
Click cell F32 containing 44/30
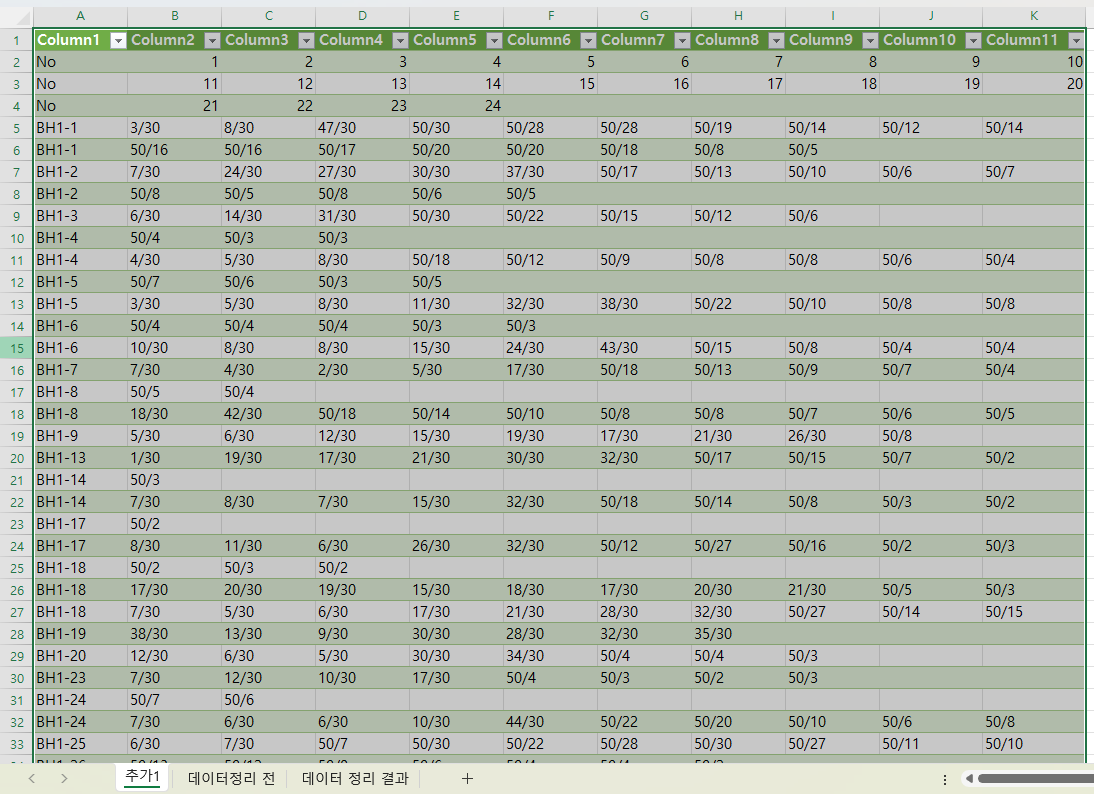click(x=550, y=722)
